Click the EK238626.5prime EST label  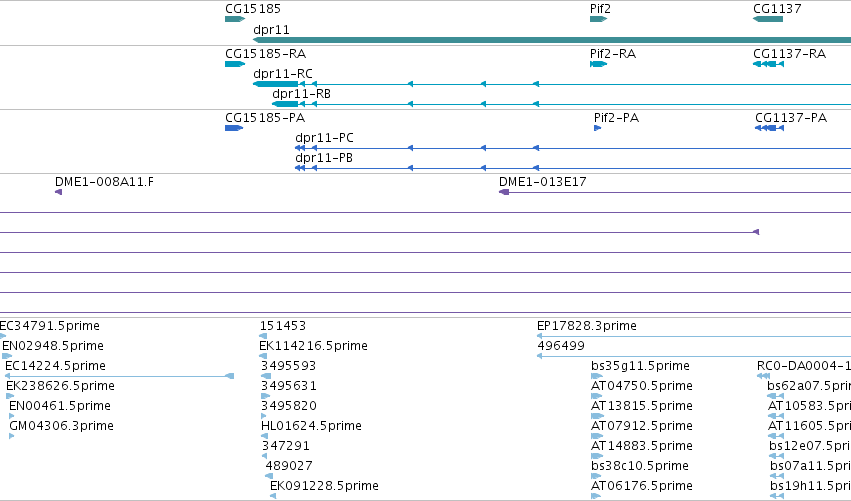pos(60,386)
